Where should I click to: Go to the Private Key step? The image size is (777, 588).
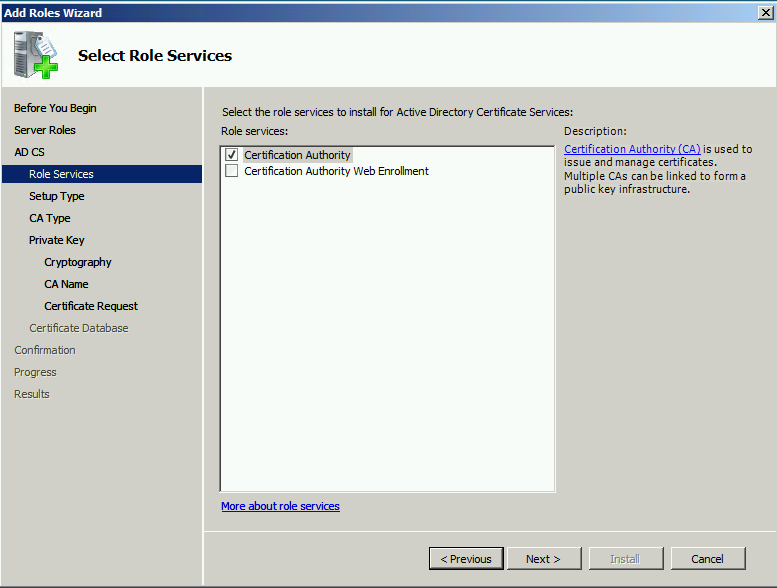(x=56, y=240)
